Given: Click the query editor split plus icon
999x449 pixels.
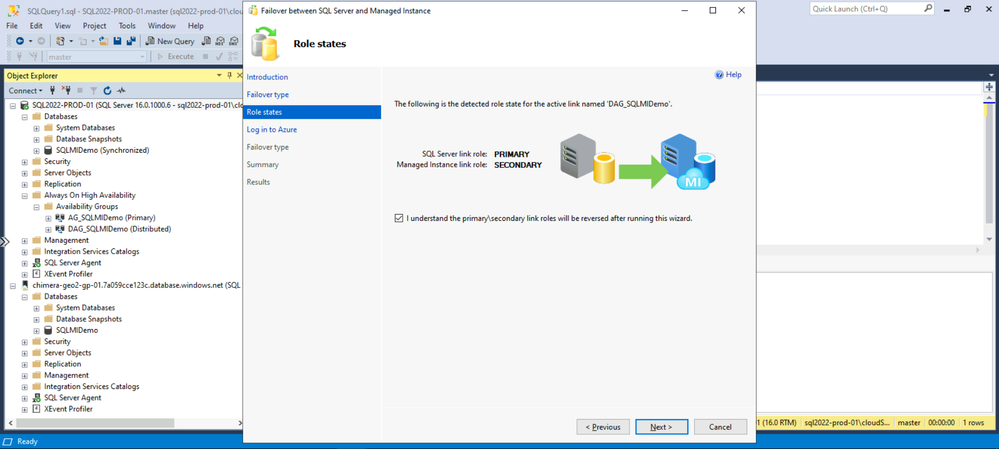Looking at the screenshot, I should tap(989, 87).
